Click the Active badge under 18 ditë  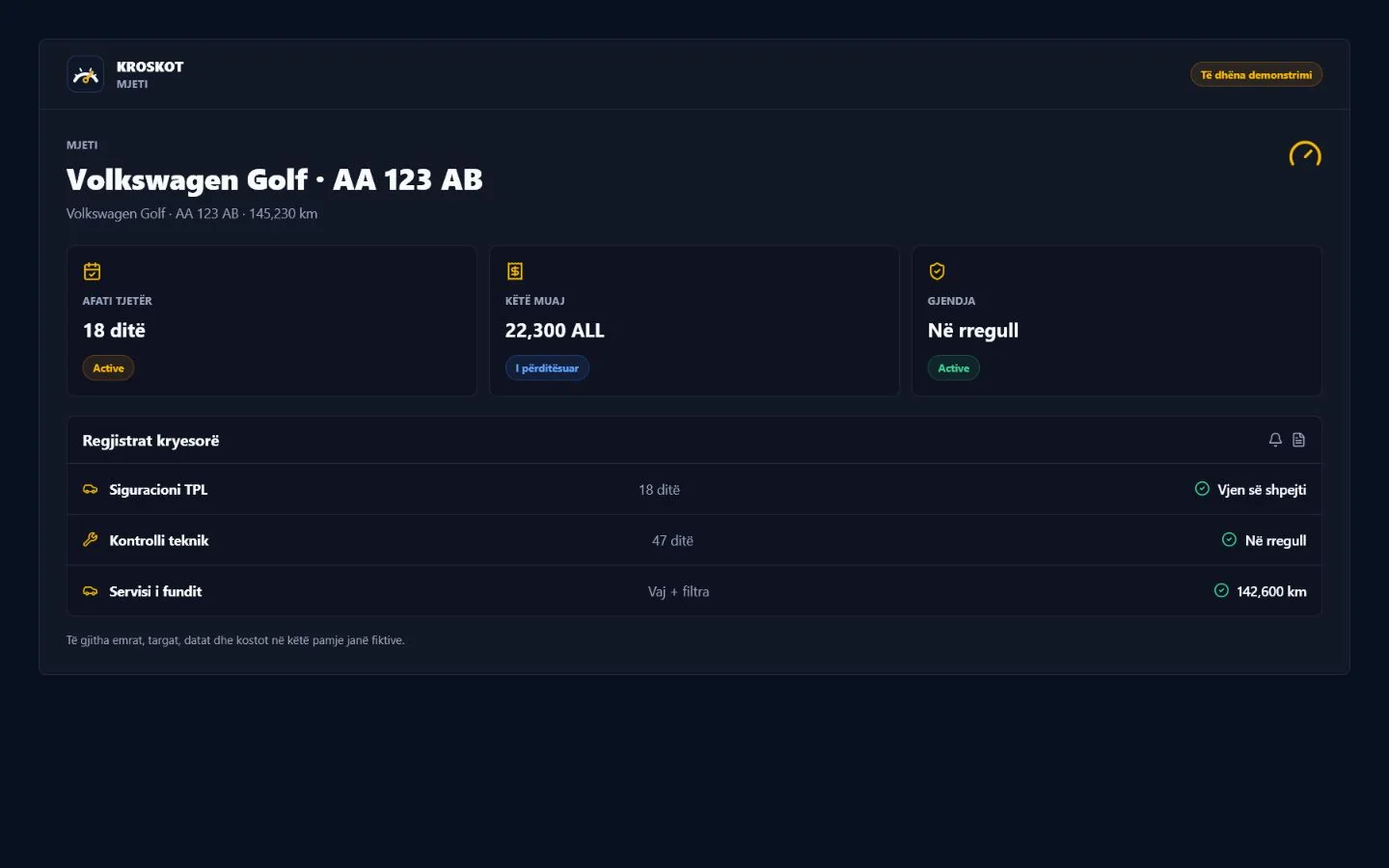[108, 368]
